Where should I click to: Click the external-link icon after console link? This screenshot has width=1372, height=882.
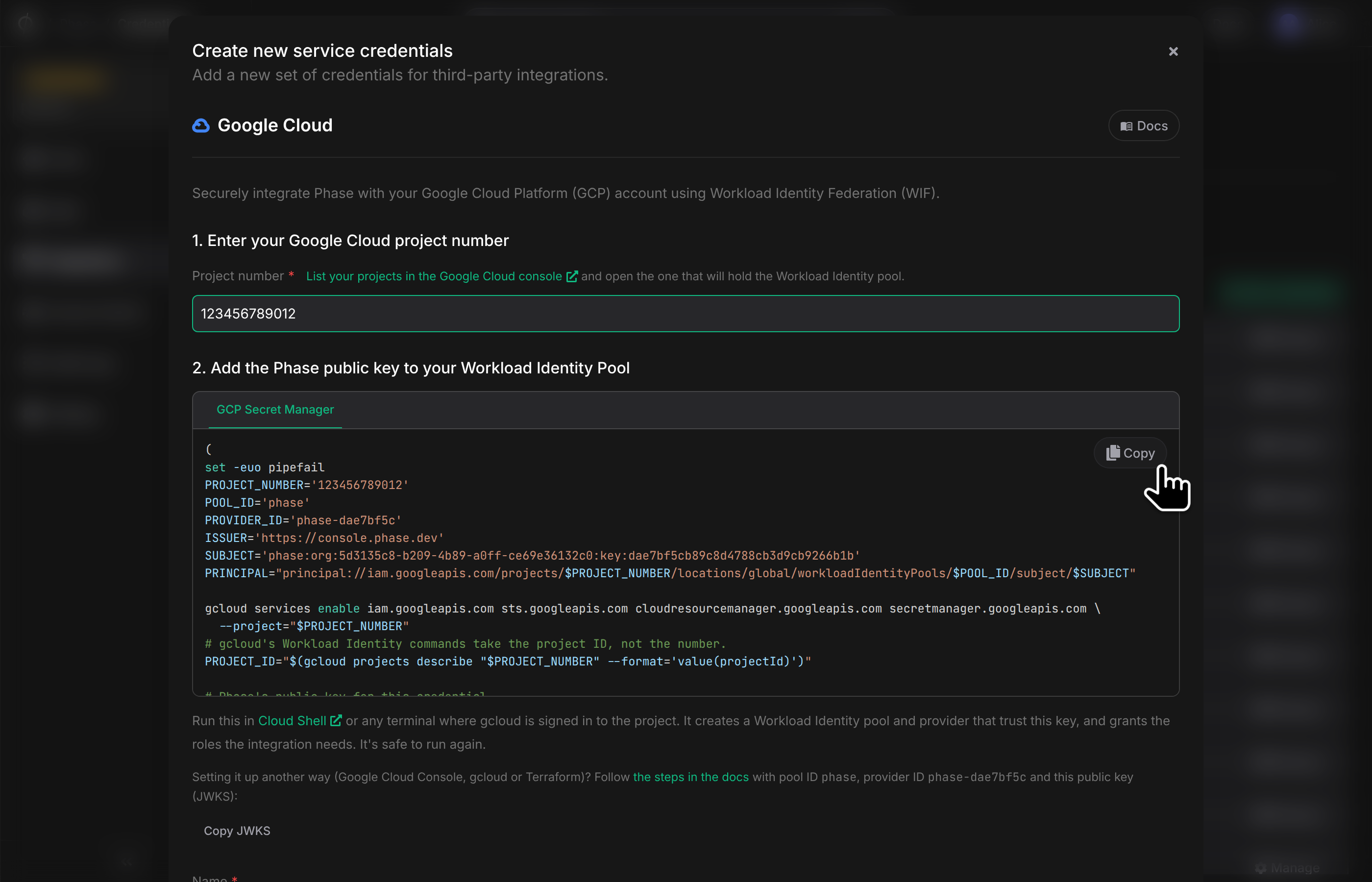571,276
